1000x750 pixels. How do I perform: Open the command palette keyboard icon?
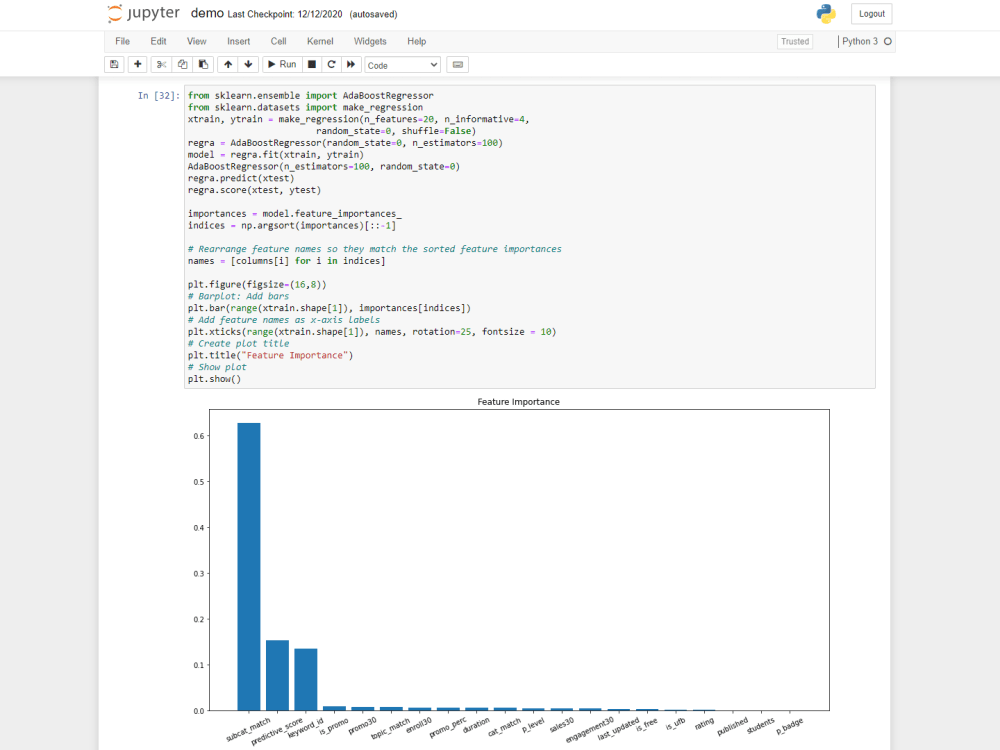[458, 64]
